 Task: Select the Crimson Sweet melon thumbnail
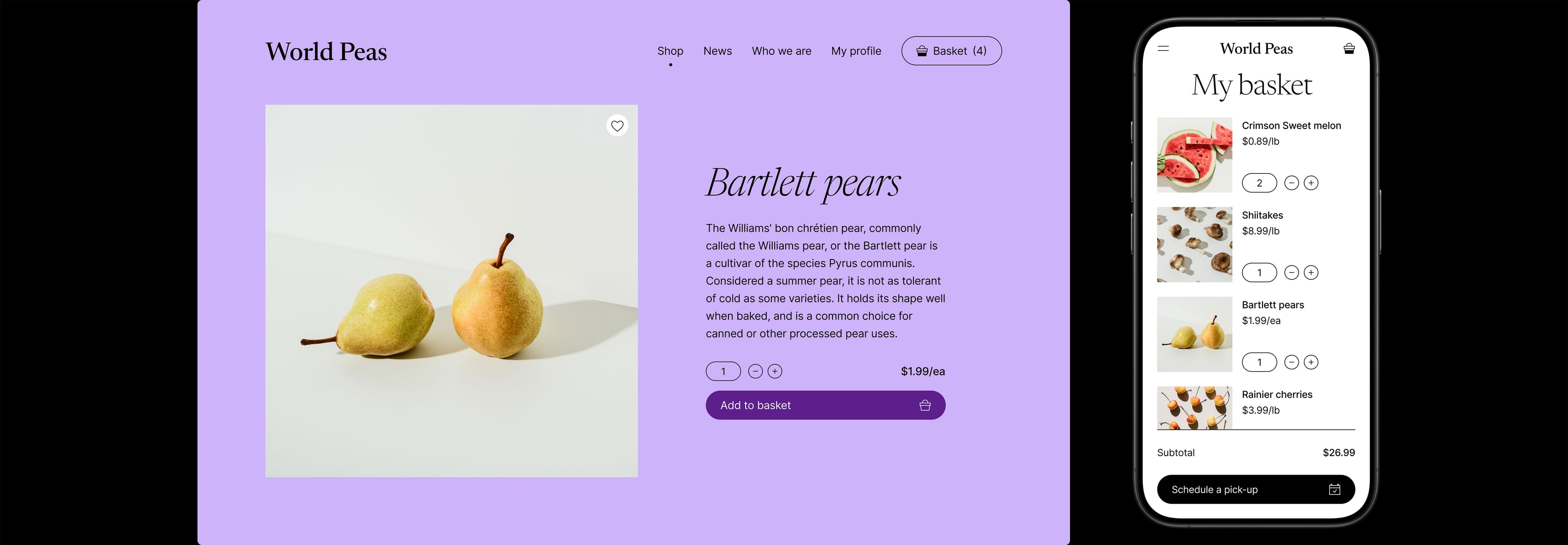coord(1194,155)
